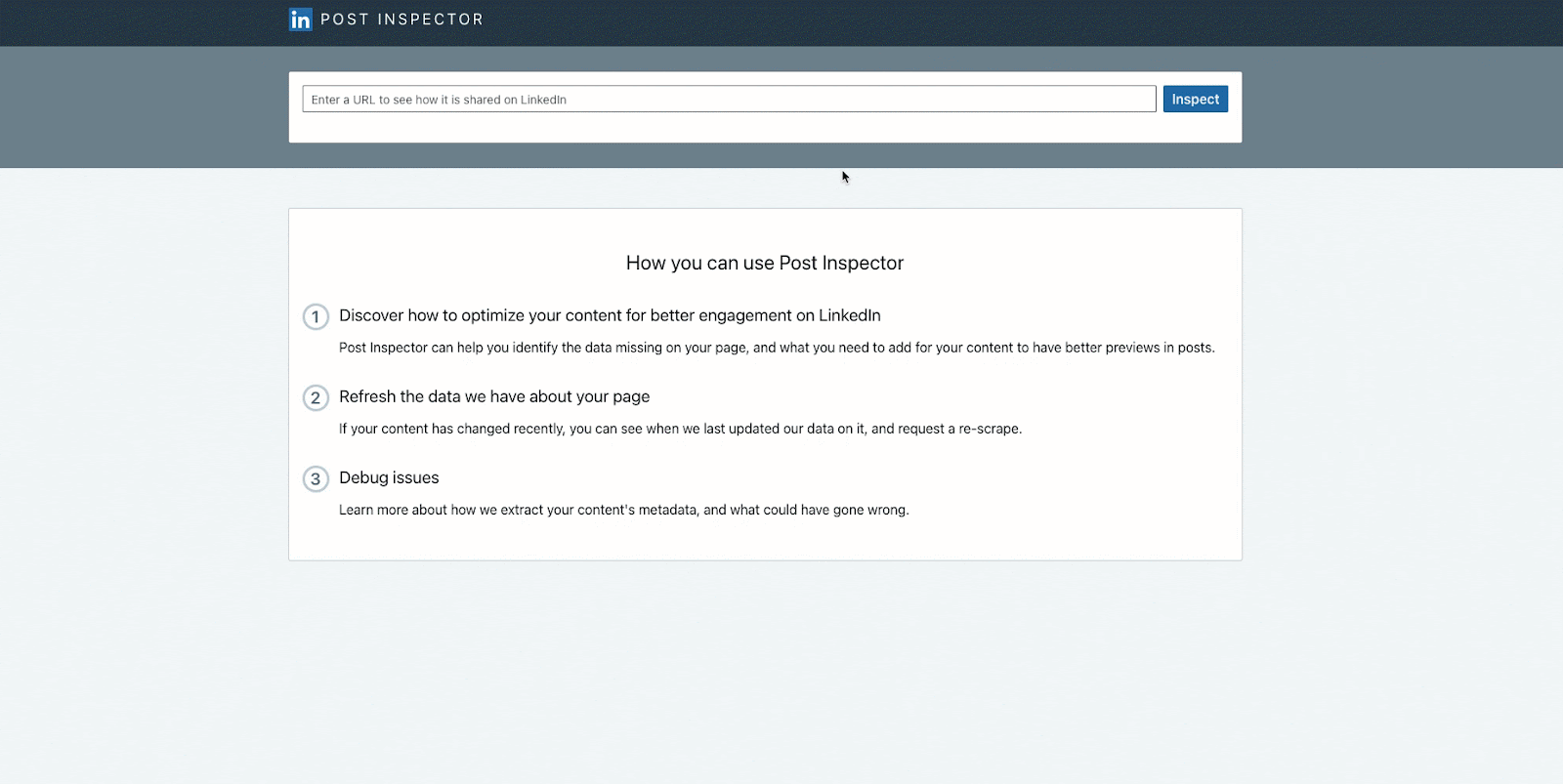Screen dimensions: 1563x784
Task: Click 'Refresh the data we have about your page'
Action: click(494, 396)
